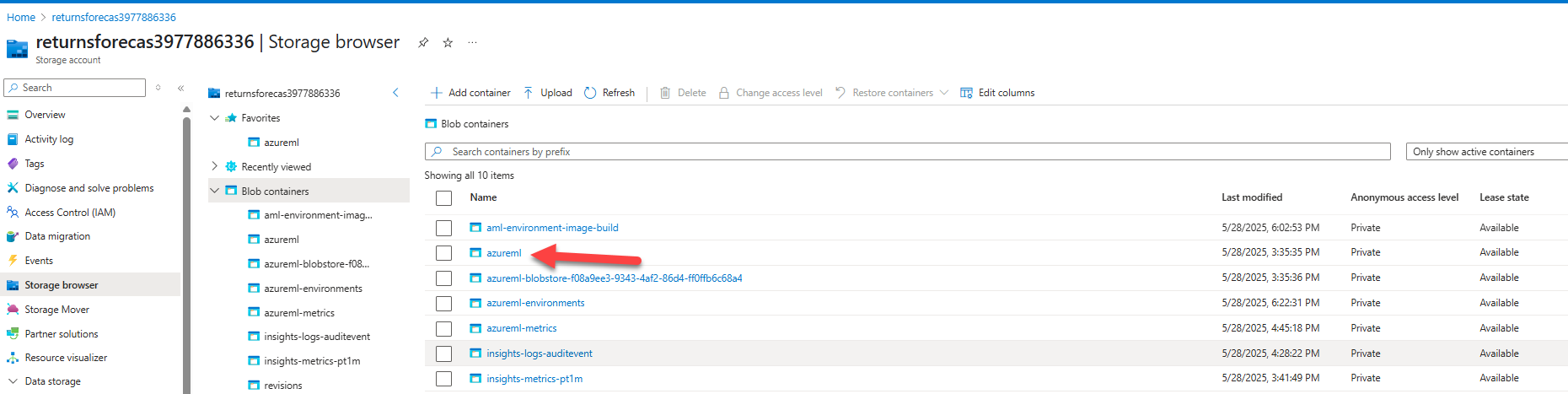1568x394 pixels.
Task: Click the Delete trash icon
Action: tap(665, 93)
